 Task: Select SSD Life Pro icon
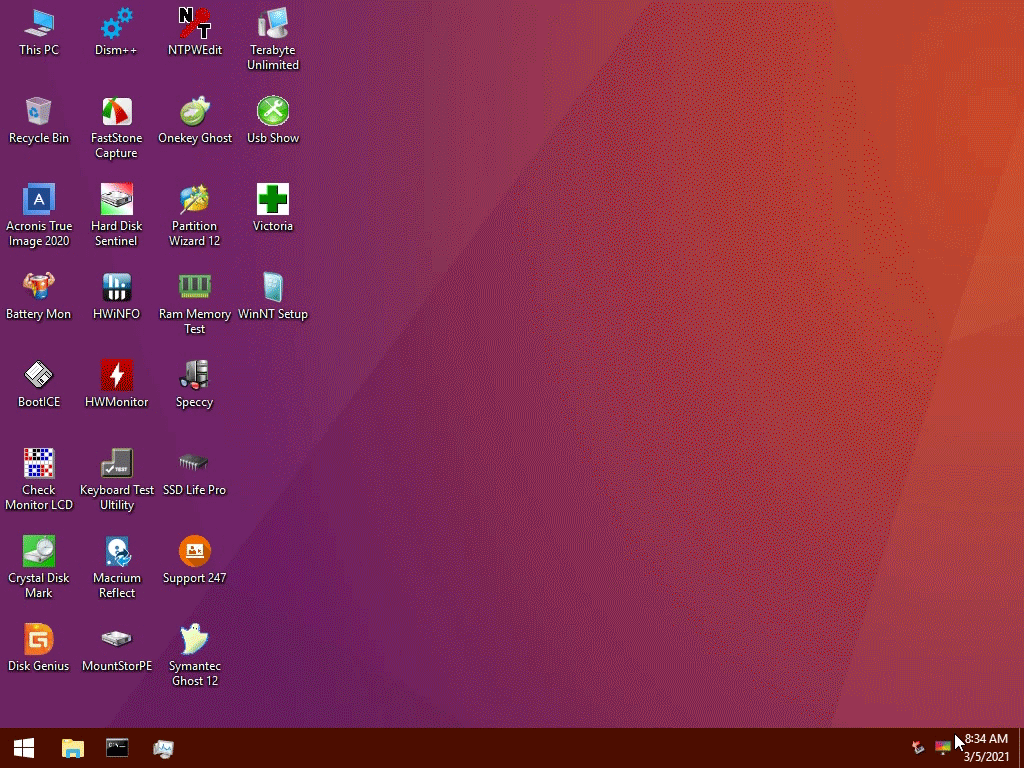coord(195,472)
